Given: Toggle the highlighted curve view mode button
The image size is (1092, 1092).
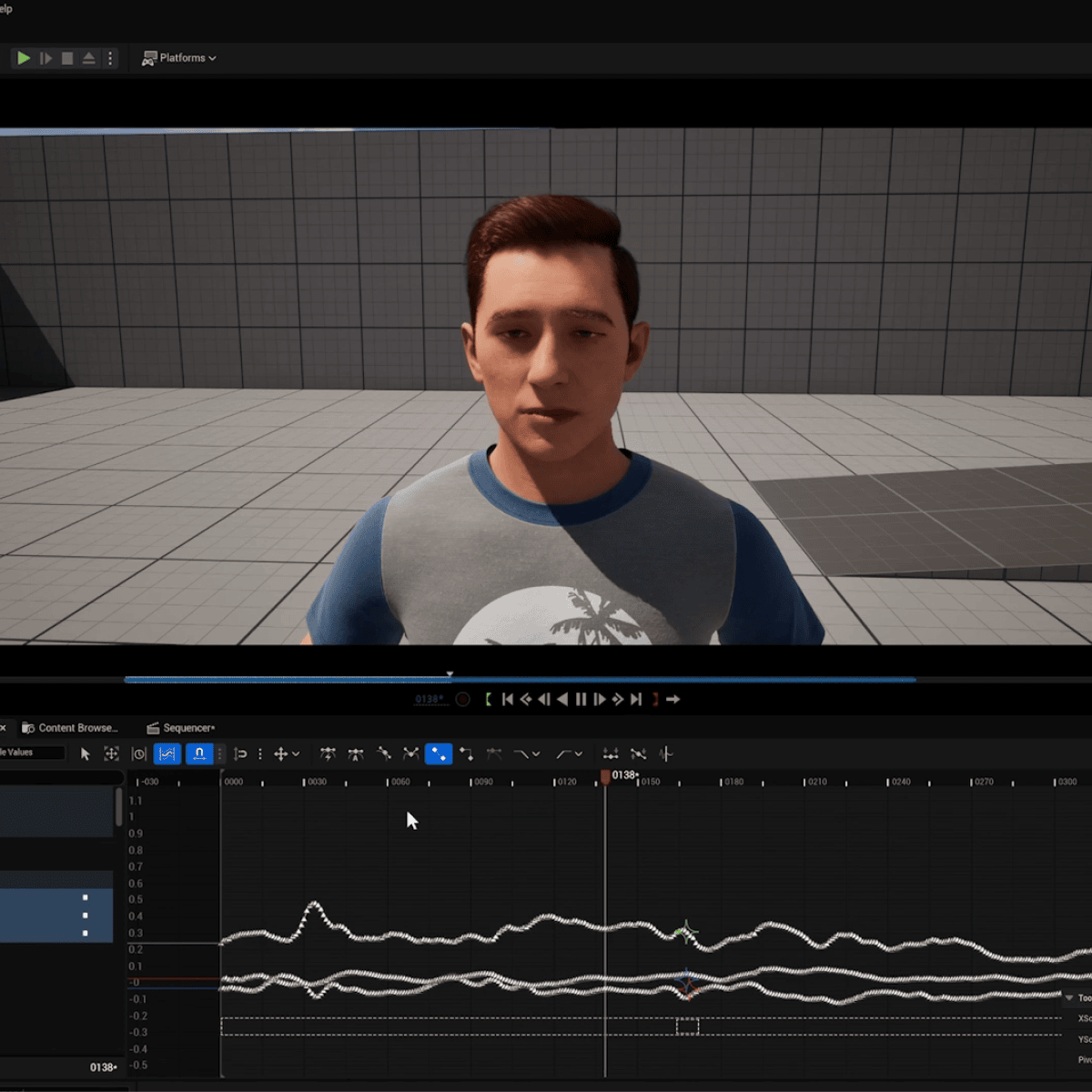Looking at the screenshot, I should pyautogui.click(x=167, y=754).
